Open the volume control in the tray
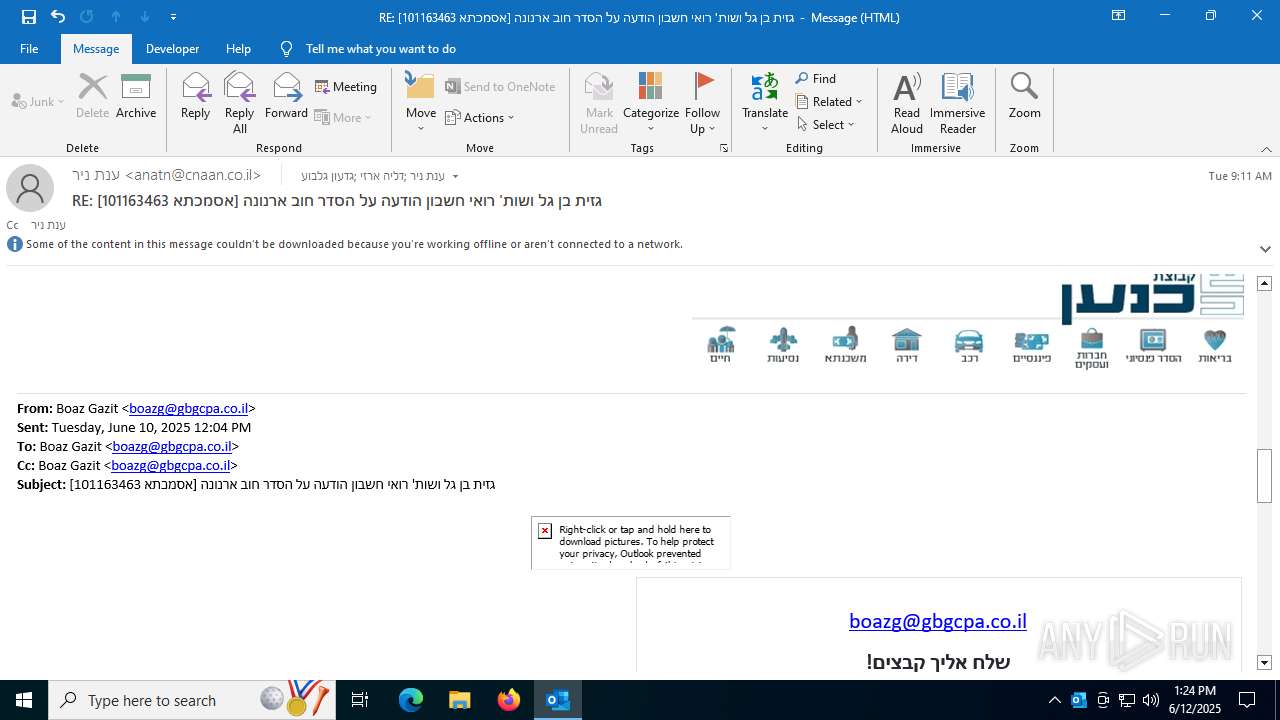Screen dimensions: 1280x720 (x=1151, y=700)
